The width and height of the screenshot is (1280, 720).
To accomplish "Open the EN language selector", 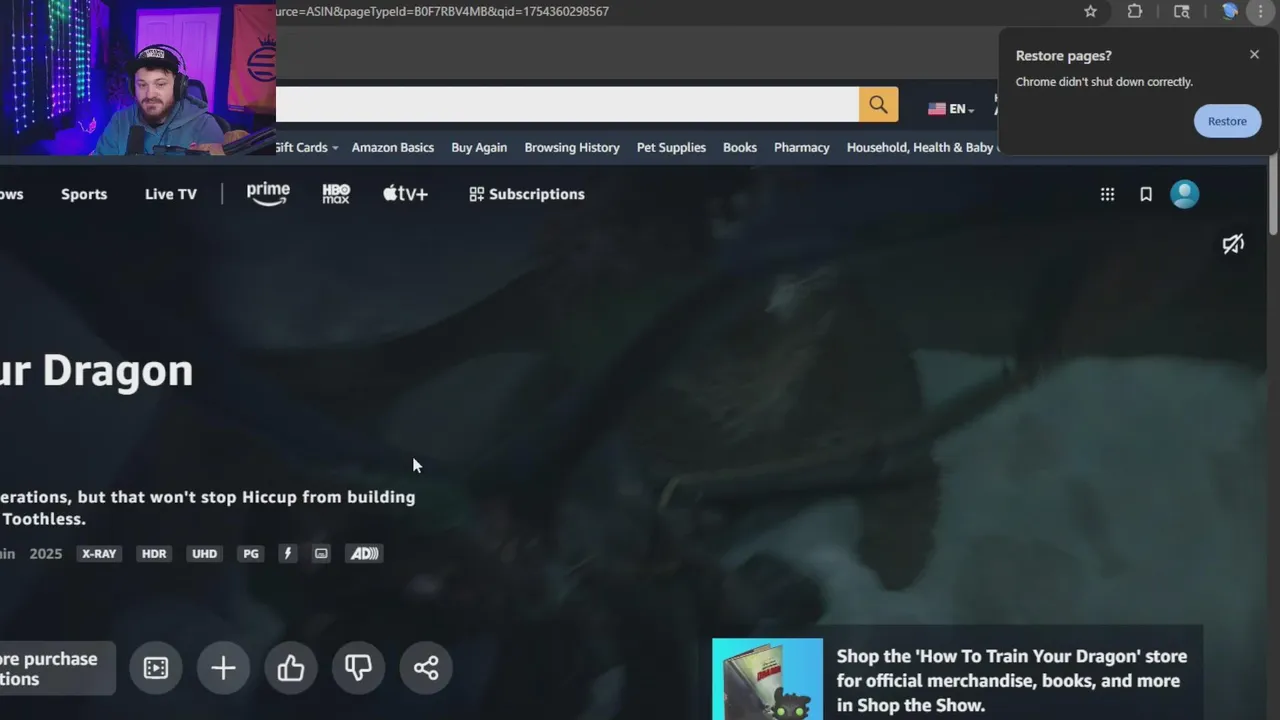I will (950, 109).
